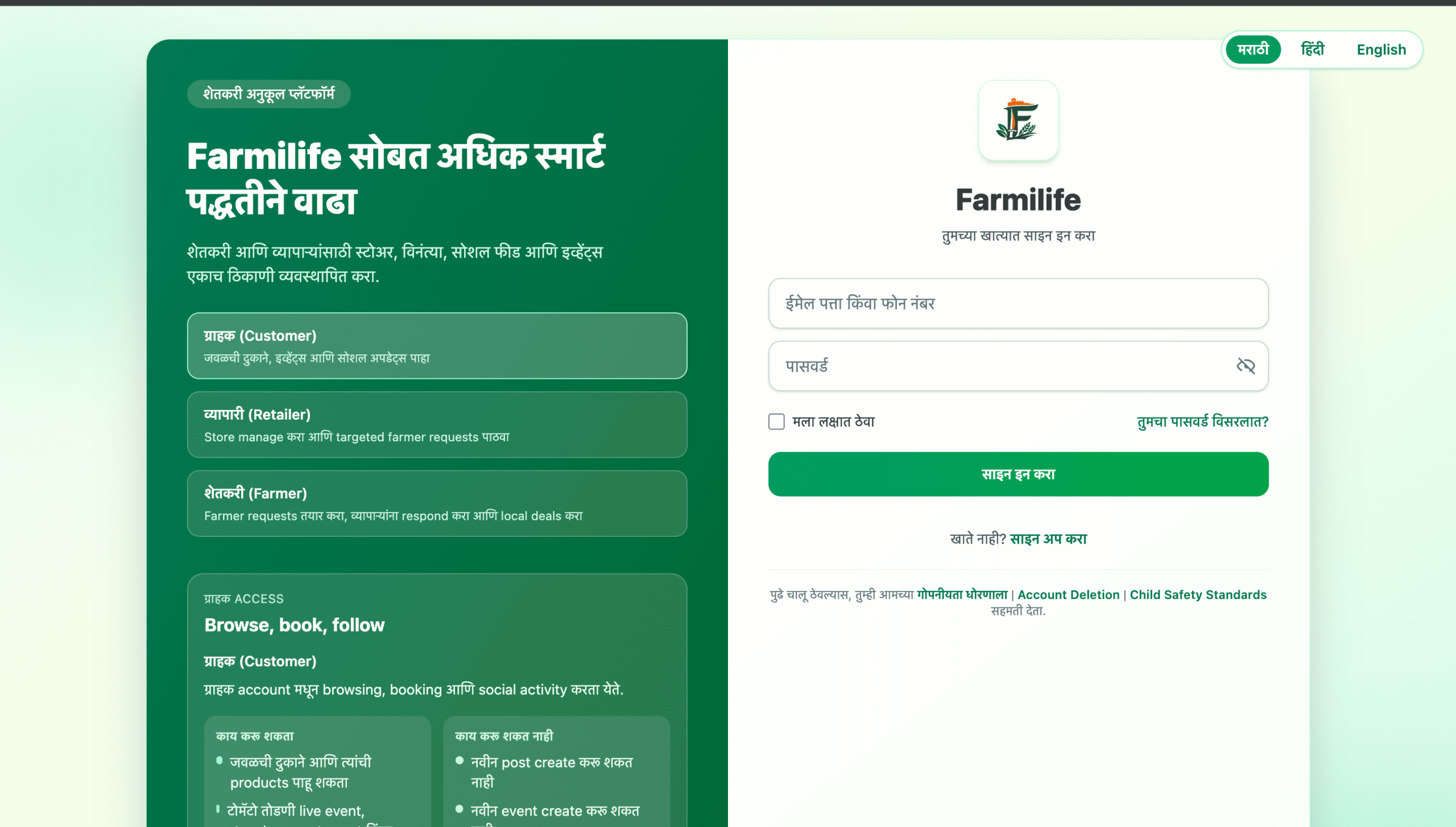Select the ग्राहक (Customer) role card
Image resolution: width=1456 pixels, height=827 pixels.
(x=437, y=346)
